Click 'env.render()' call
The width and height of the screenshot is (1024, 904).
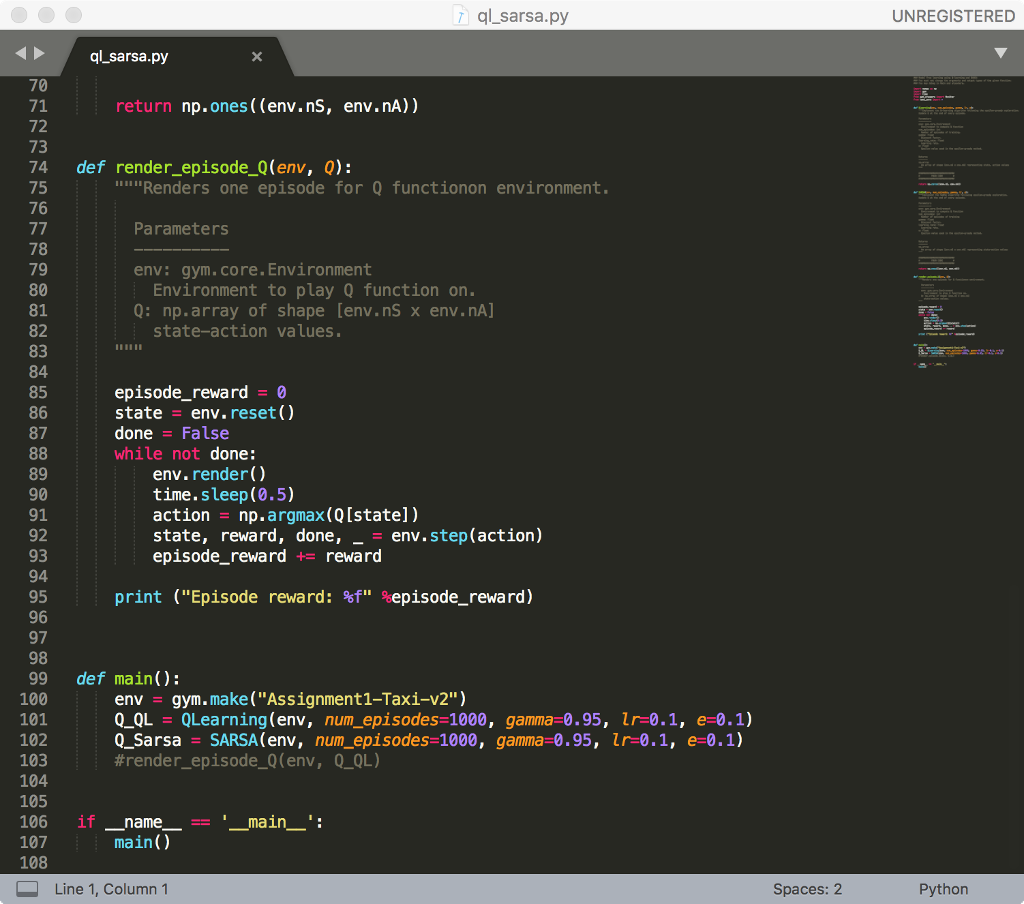209,474
